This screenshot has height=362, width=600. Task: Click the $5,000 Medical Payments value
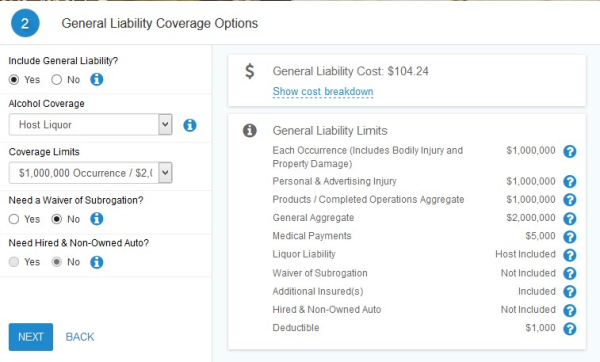point(540,236)
